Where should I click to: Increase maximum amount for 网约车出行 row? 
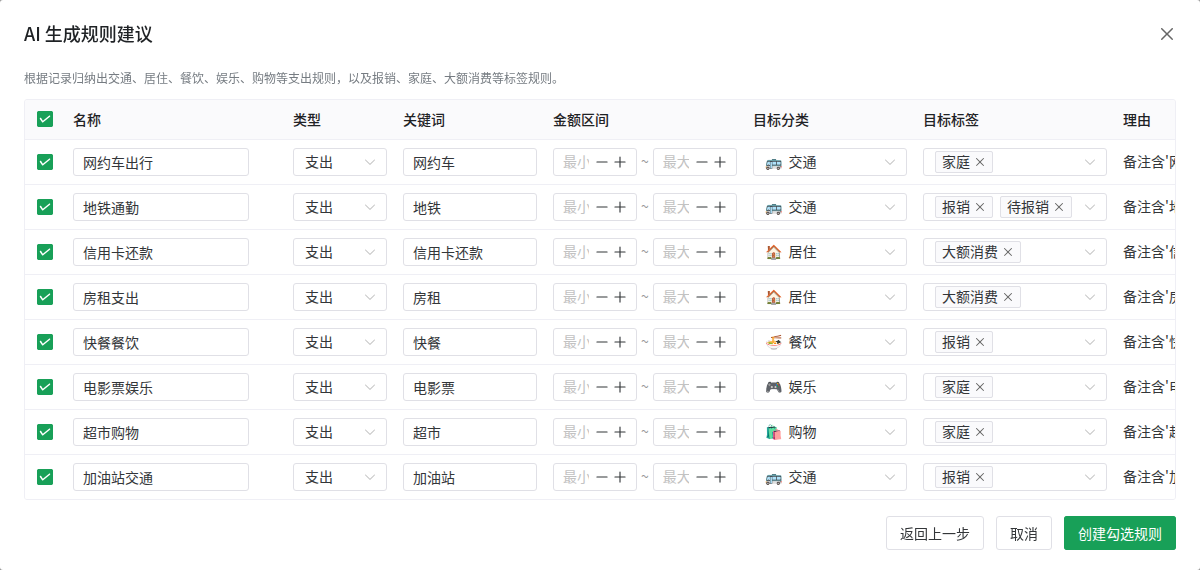tap(720, 162)
